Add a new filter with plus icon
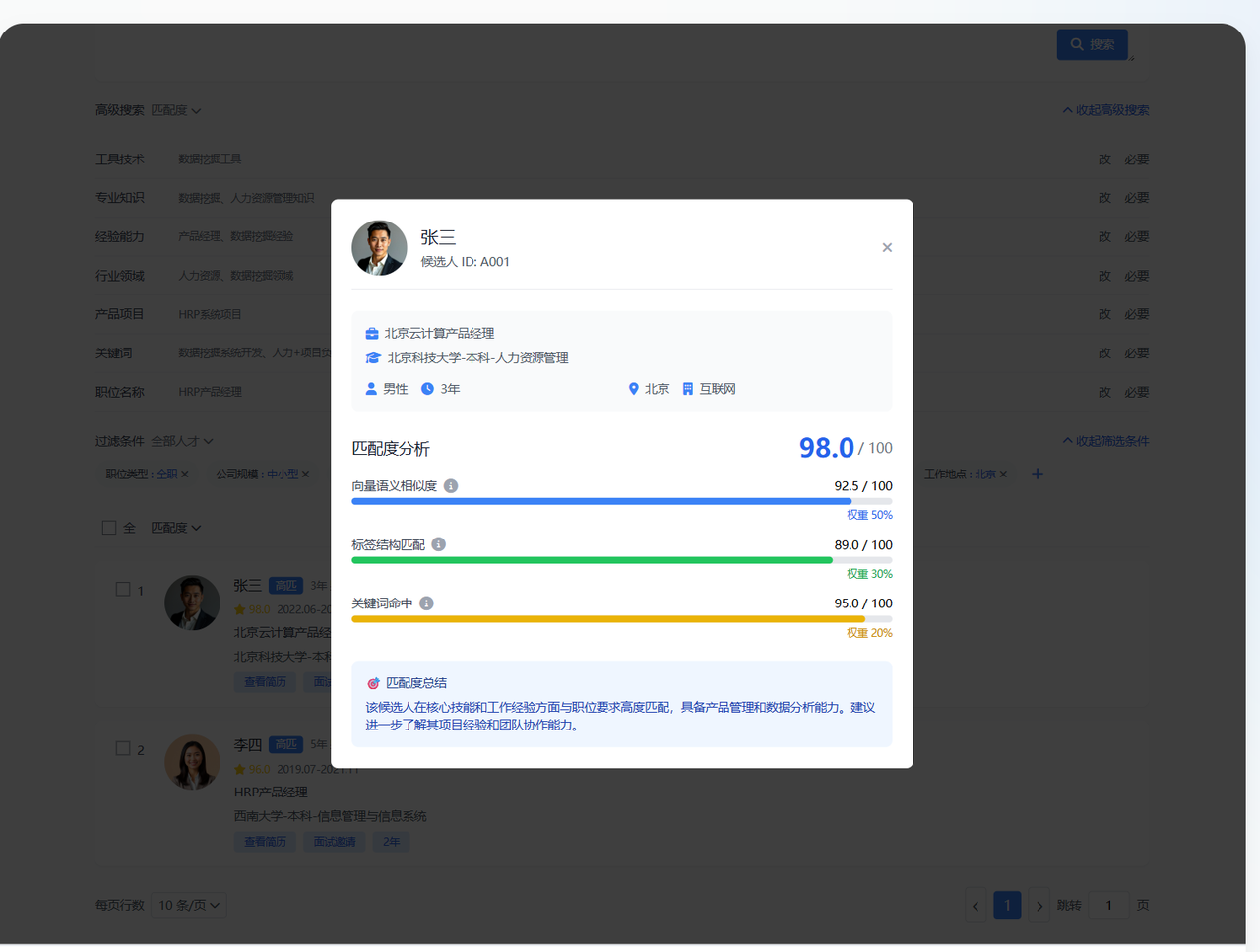The height and width of the screenshot is (952, 1260). pos(1038,474)
